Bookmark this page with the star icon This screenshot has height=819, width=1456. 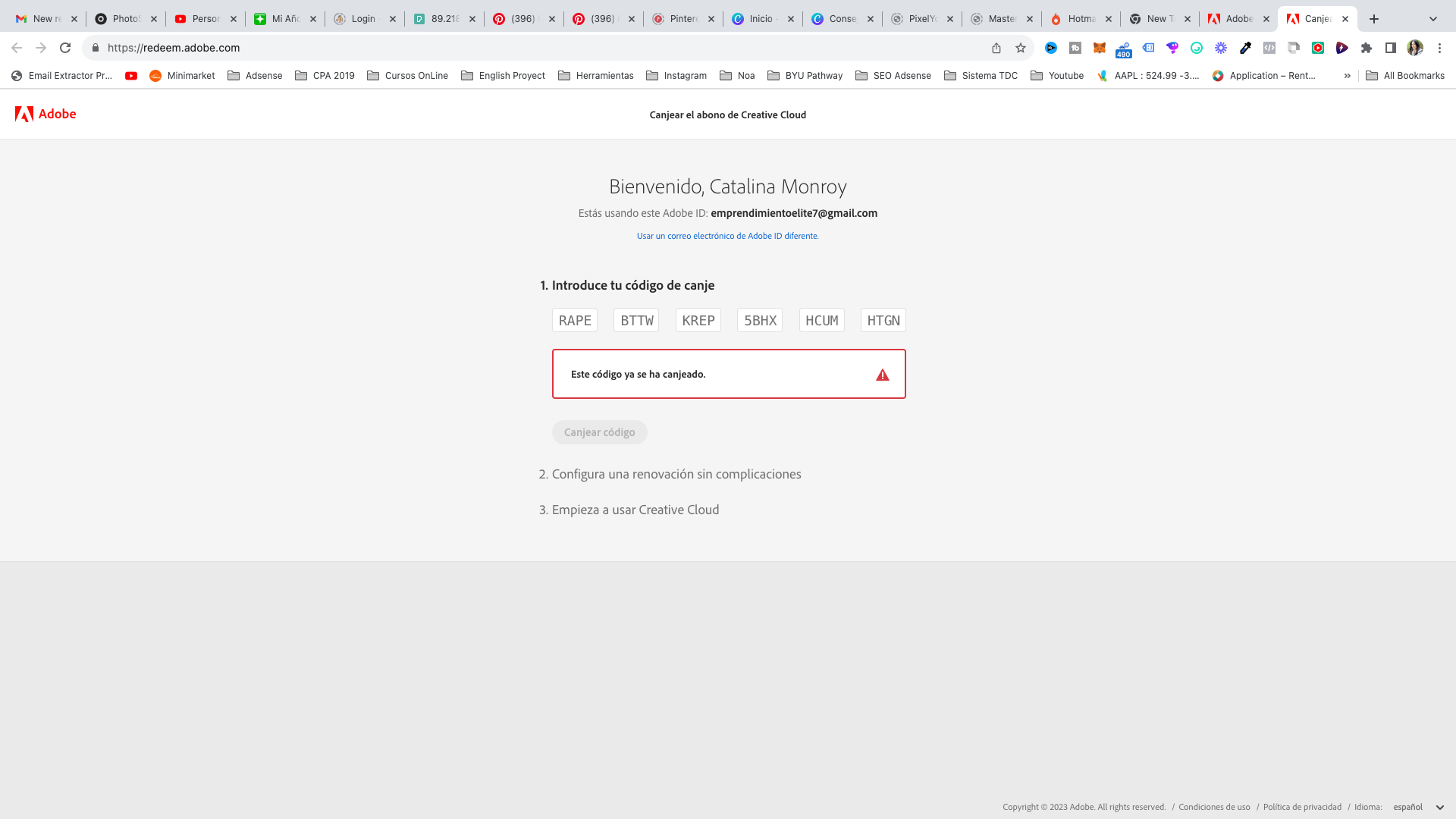coord(1021,48)
